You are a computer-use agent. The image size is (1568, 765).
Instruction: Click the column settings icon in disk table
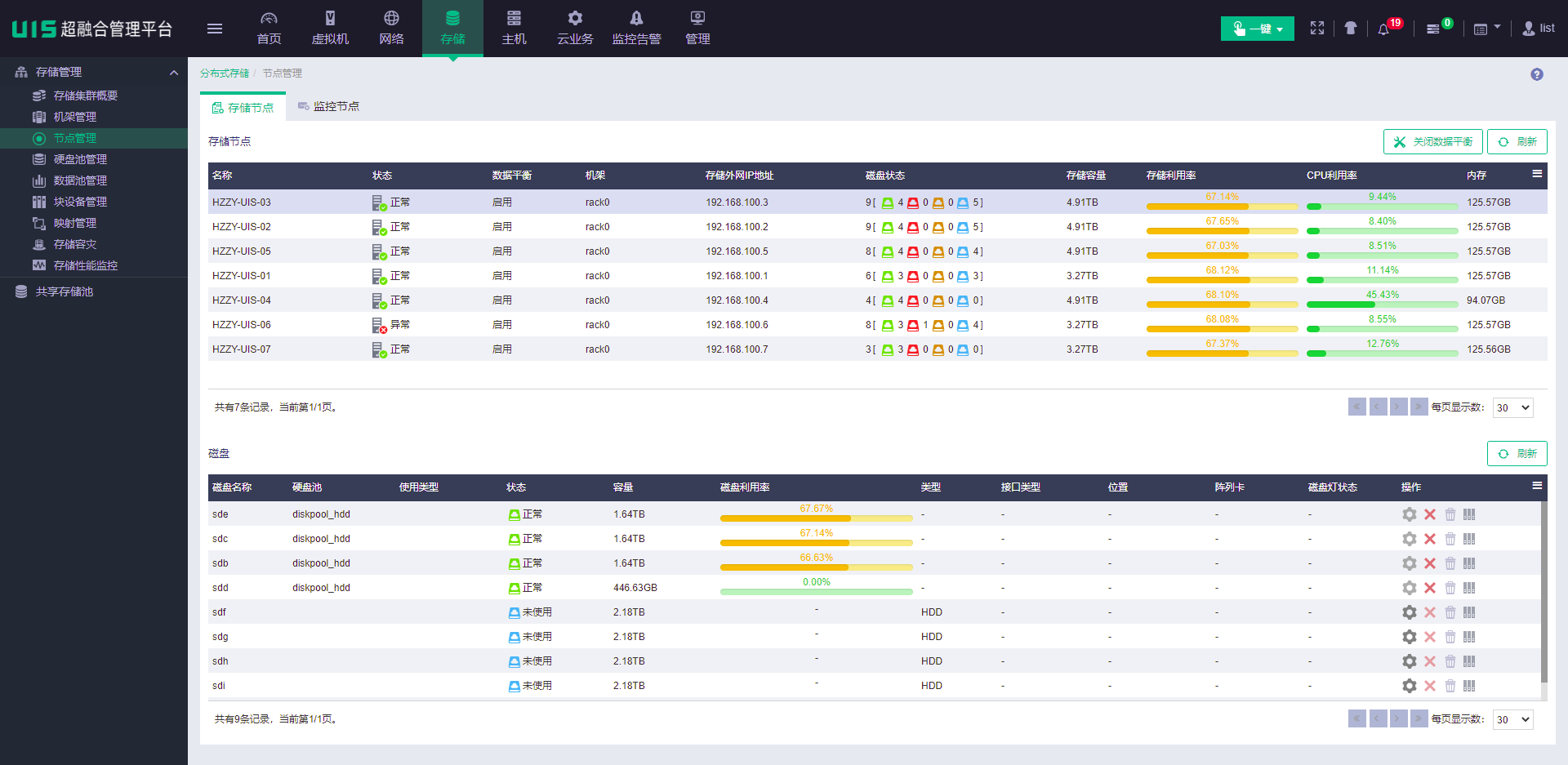(1536, 486)
